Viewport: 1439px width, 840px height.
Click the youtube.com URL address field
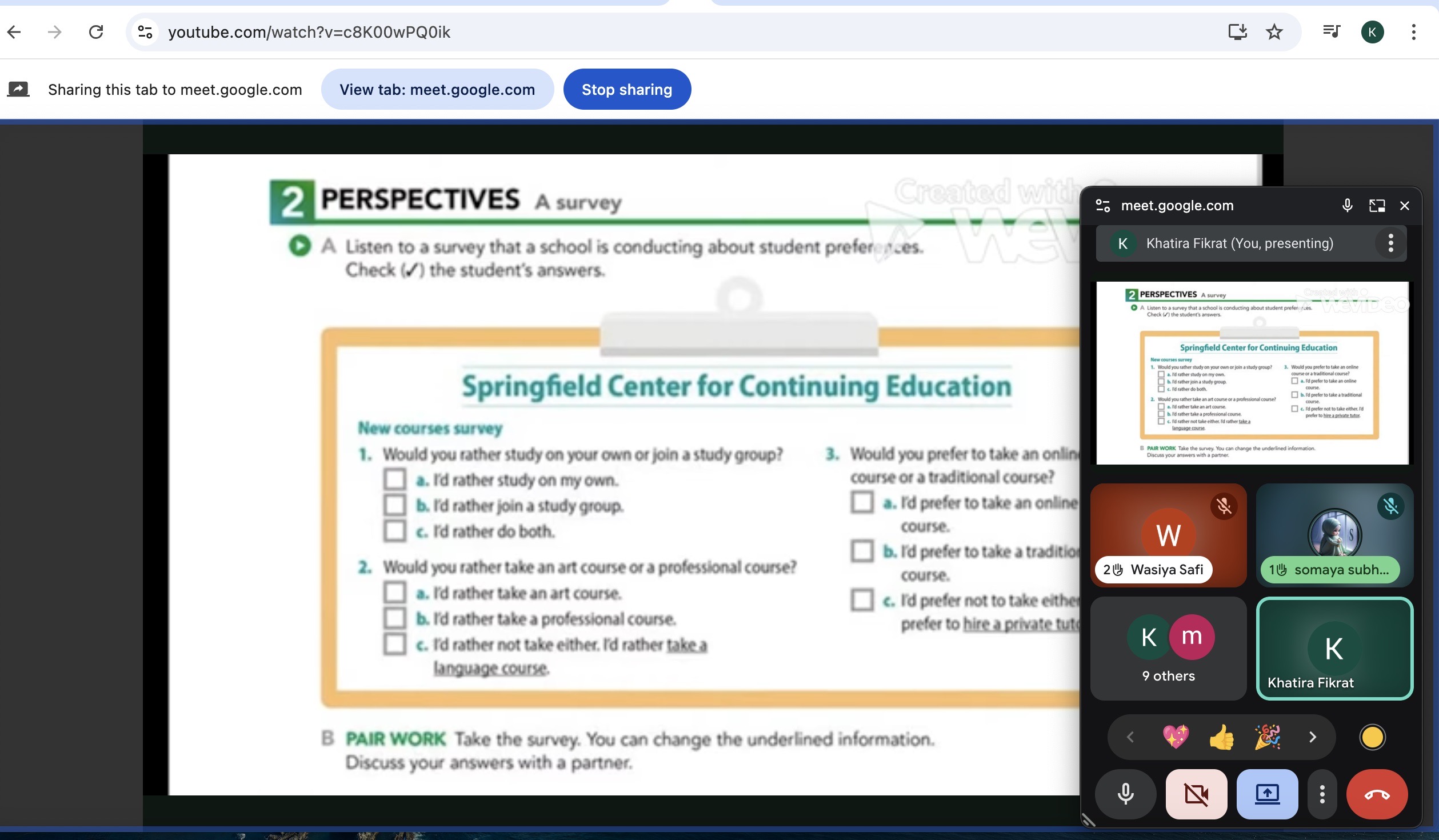[309, 32]
